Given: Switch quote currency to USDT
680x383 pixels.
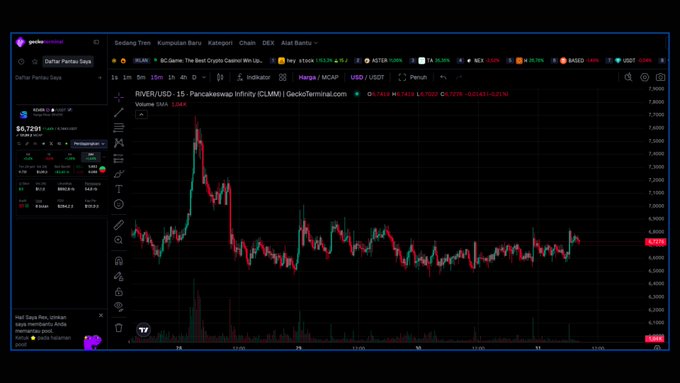Looking at the screenshot, I should [376, 77].
